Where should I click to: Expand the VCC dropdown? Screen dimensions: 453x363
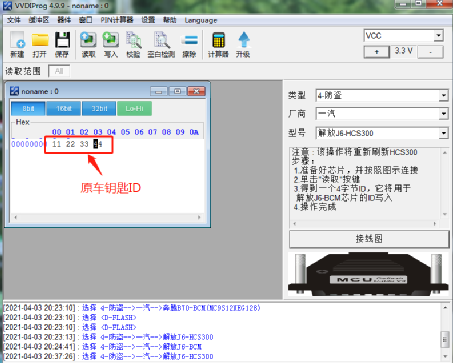pos(439,35)
